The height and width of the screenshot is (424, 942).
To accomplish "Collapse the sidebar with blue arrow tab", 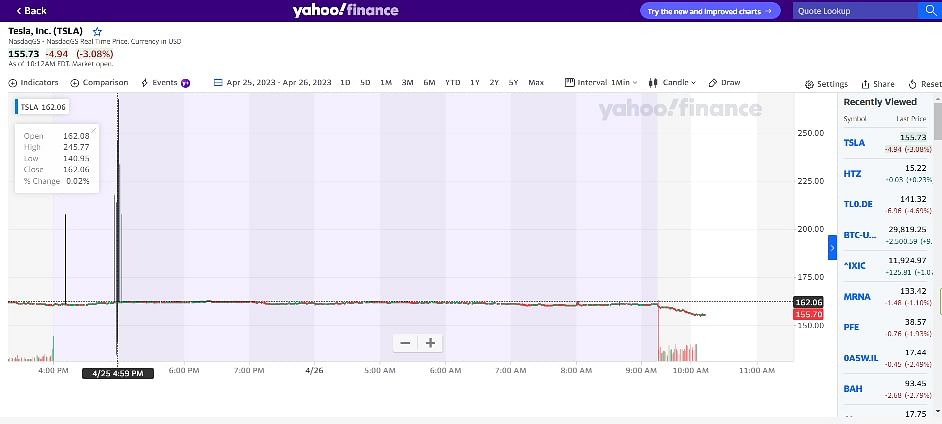I will click(x=832, y=247).
